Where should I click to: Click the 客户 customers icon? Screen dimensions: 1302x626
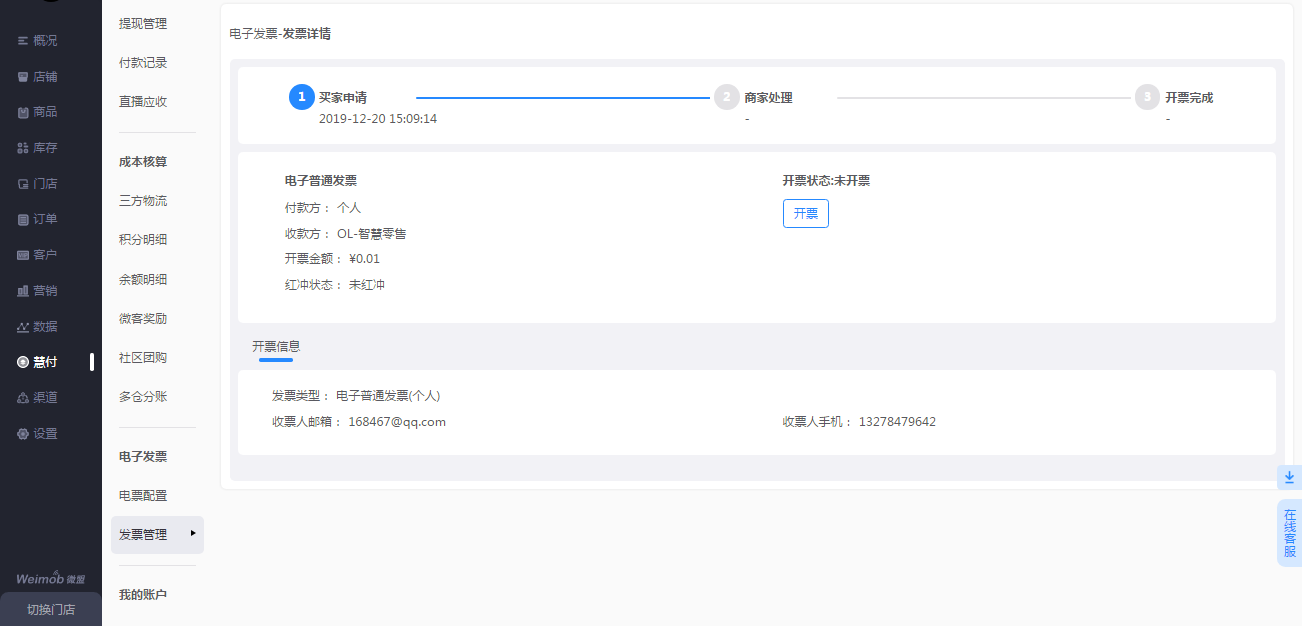(x=23, y=255)
